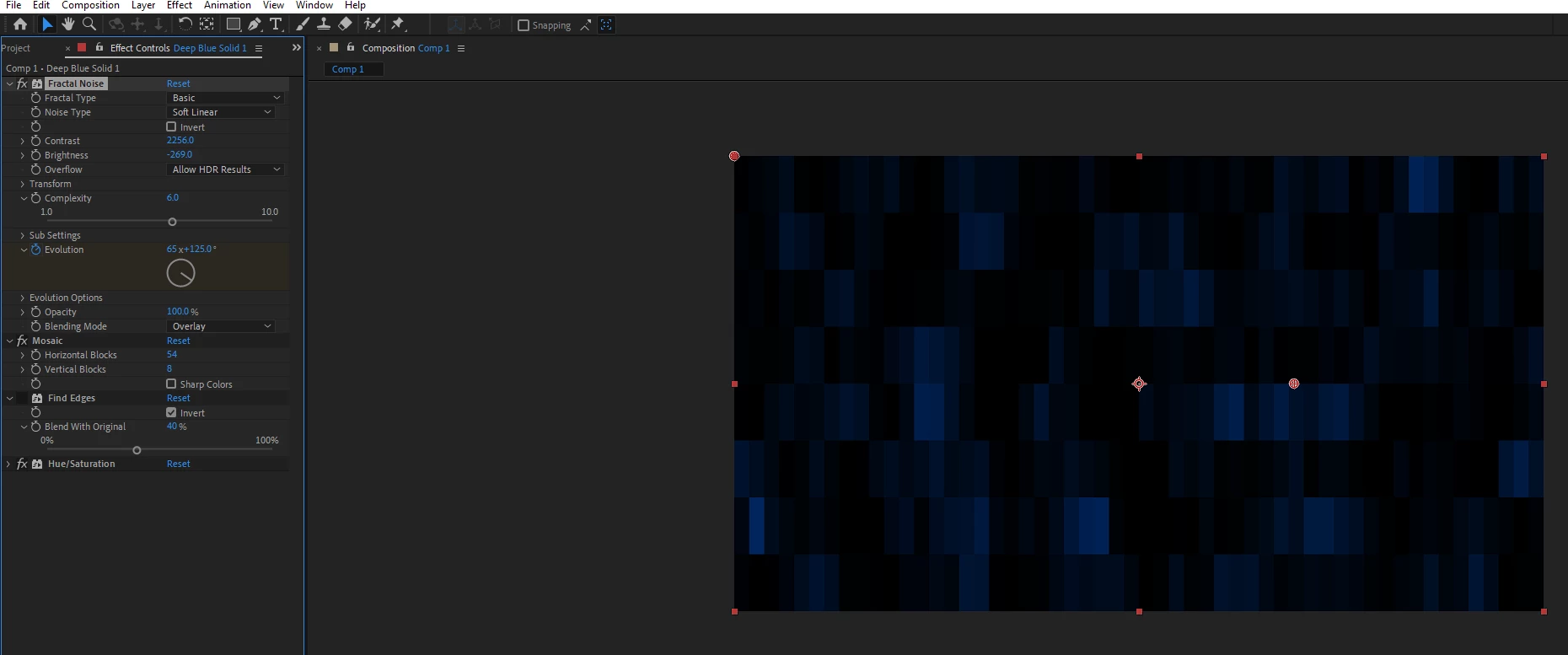This screenshot has height=655, width=1568.
Task: Open the Overflow dropdown
Action: [225, 169]
